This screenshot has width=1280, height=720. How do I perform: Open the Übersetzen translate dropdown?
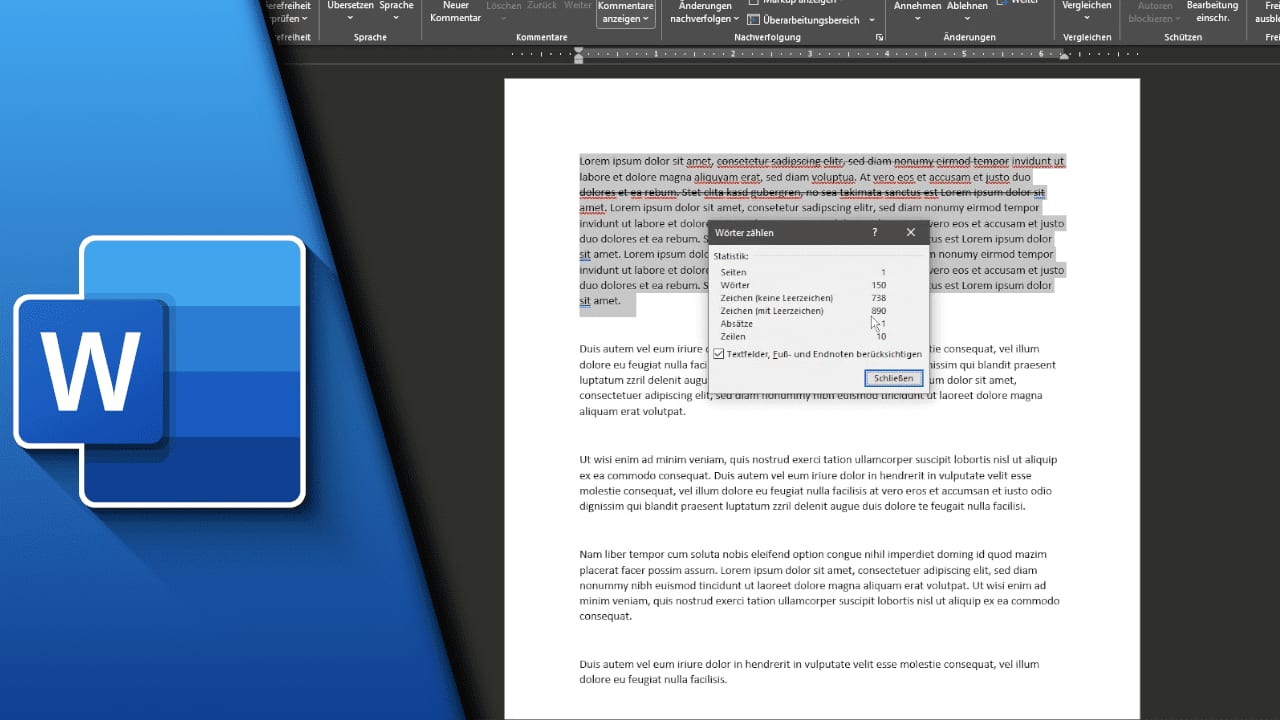point(349,11)
